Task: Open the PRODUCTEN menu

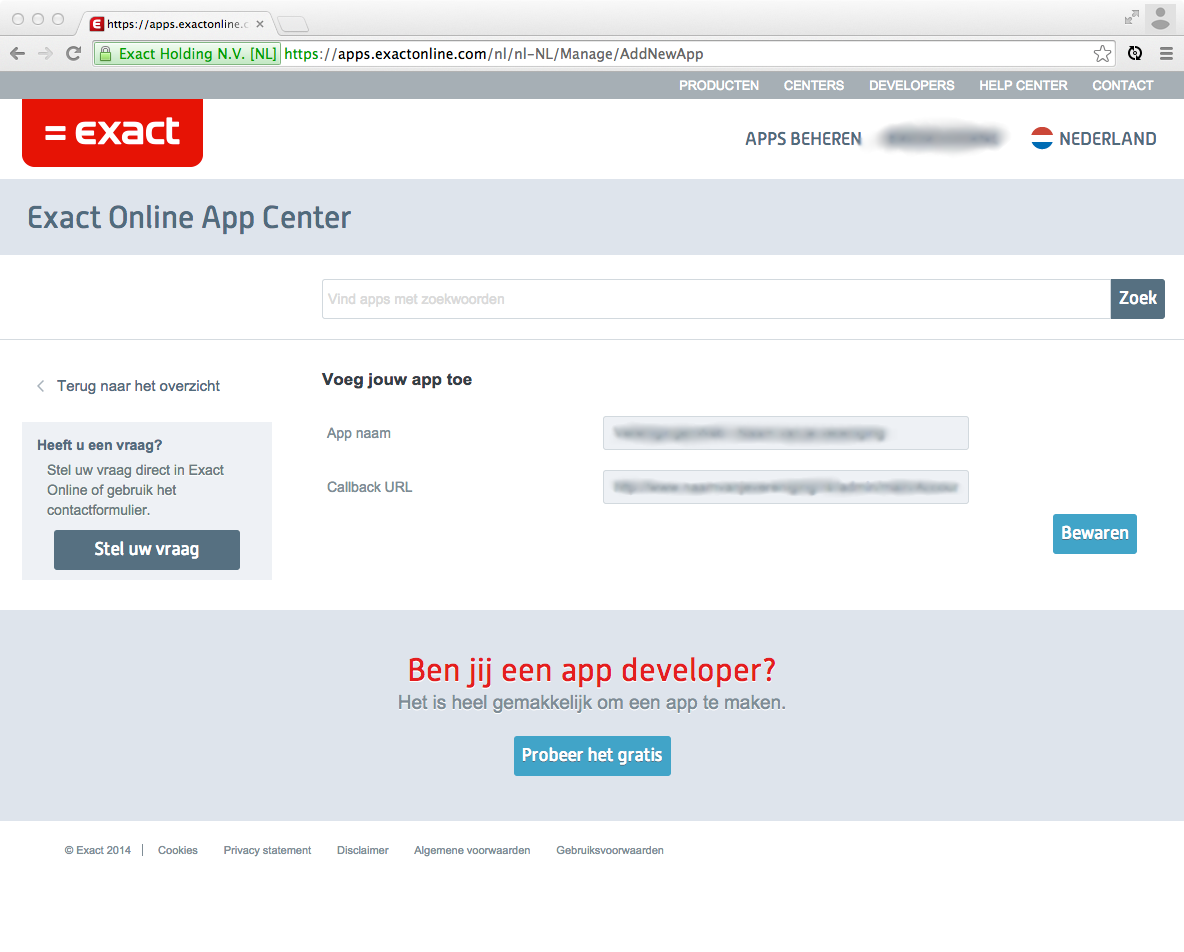Action: [718, 85]
